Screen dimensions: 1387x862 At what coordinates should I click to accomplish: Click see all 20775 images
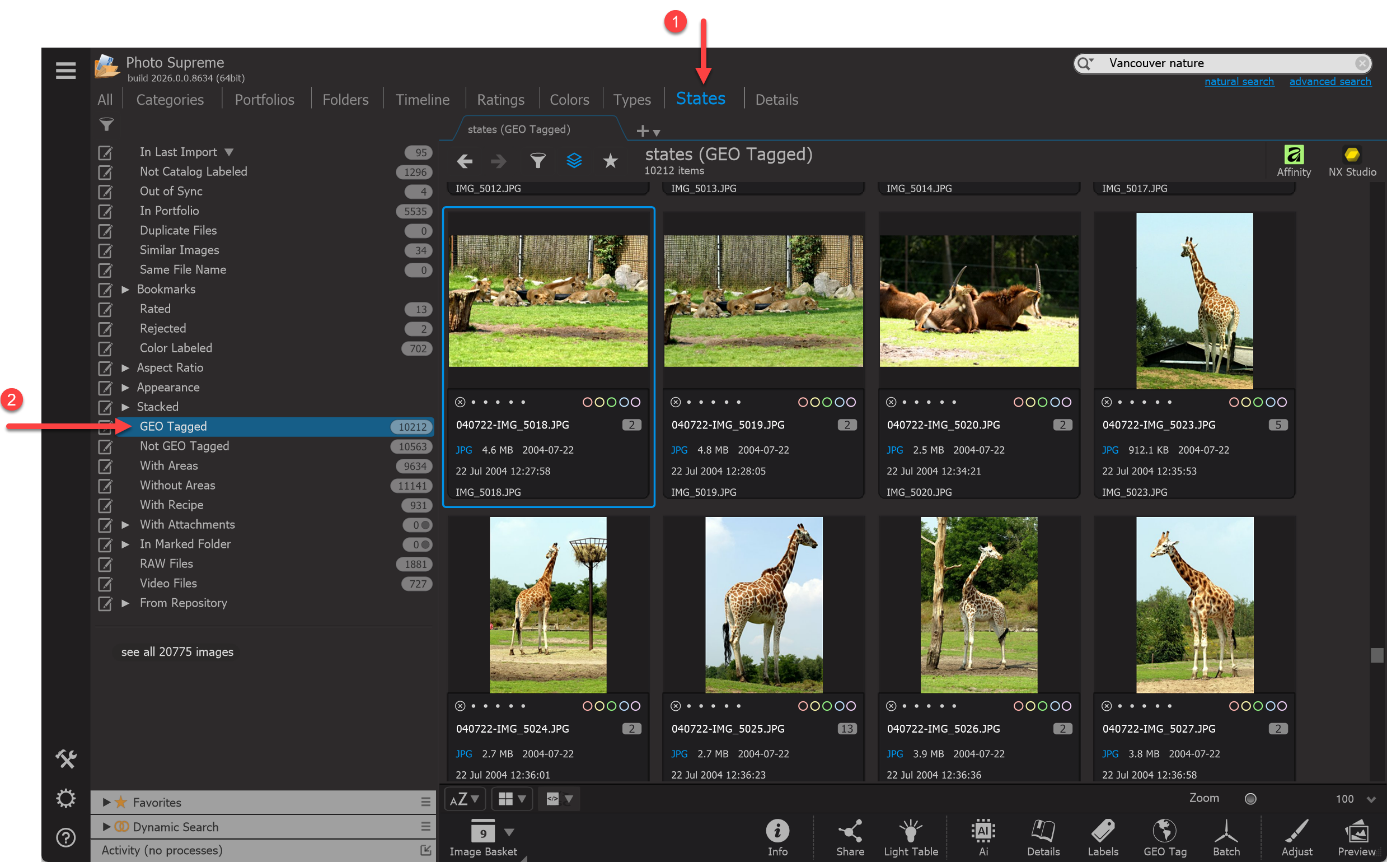tap(177, 652)
